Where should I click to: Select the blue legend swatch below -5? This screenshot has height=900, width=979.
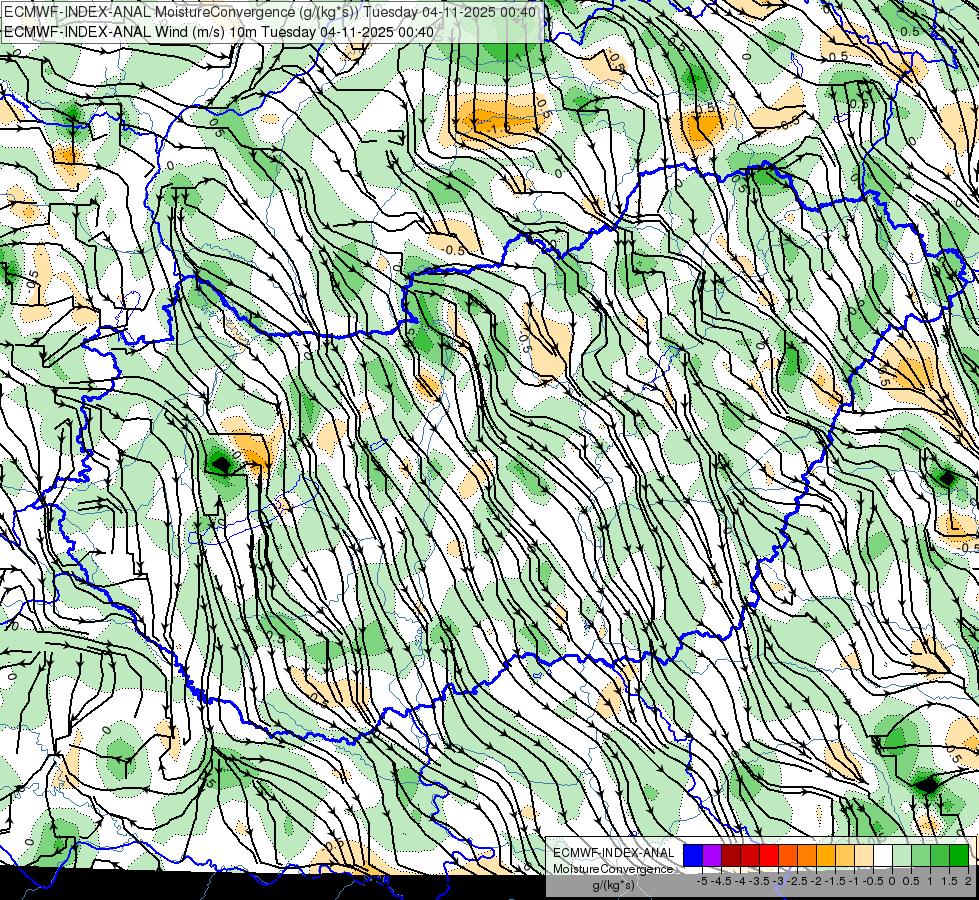(693, 855)
